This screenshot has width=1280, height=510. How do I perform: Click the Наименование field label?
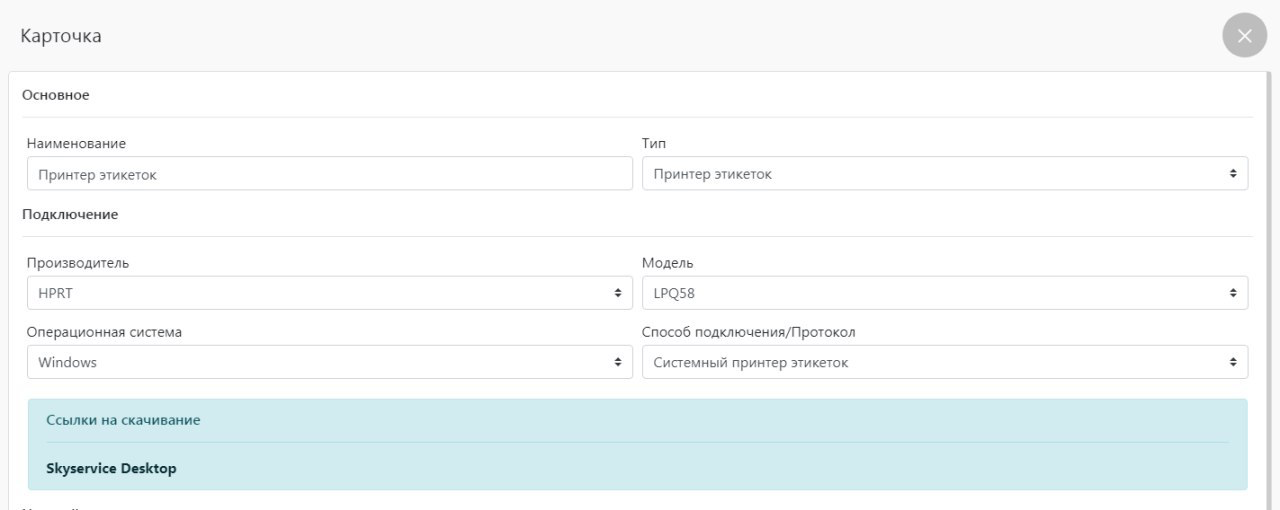coord(76,144)
